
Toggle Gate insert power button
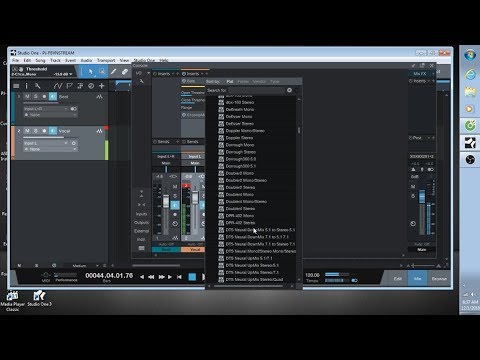(x=184, y=81)
